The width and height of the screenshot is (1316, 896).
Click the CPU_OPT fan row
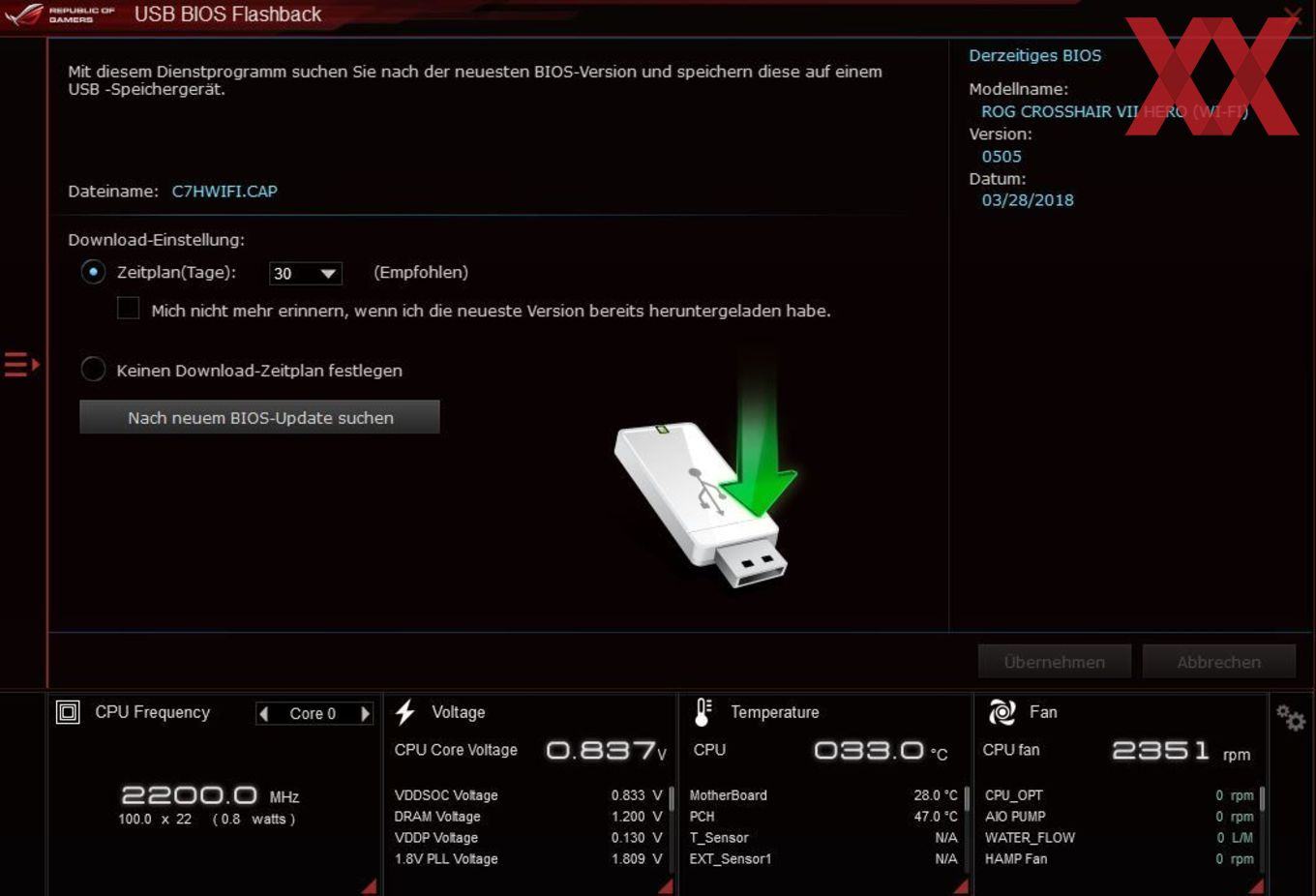pos(1120,795)
